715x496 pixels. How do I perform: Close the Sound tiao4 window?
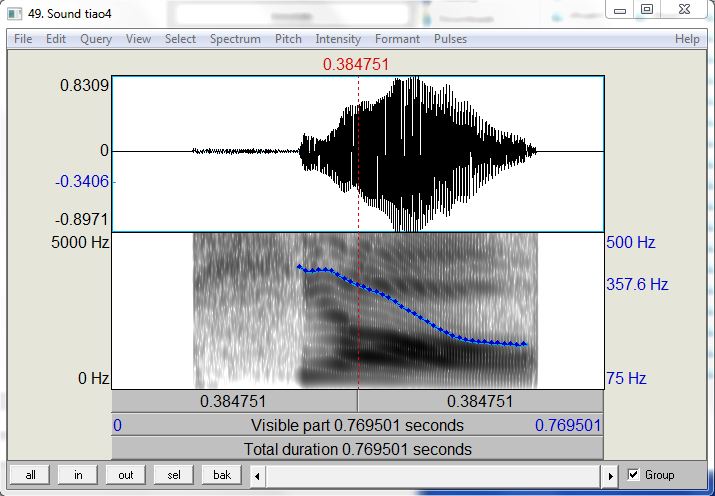[684, 10]
